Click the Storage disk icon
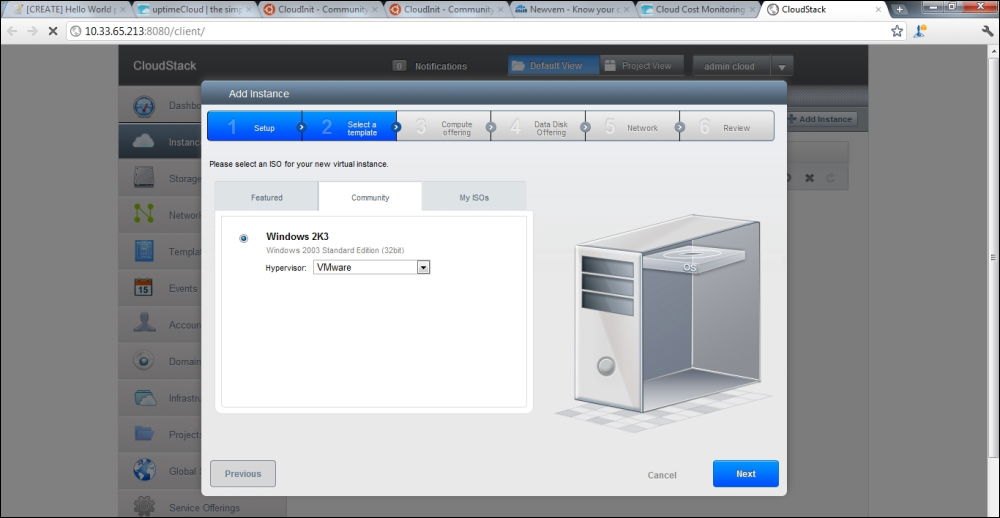 (145, 179)
